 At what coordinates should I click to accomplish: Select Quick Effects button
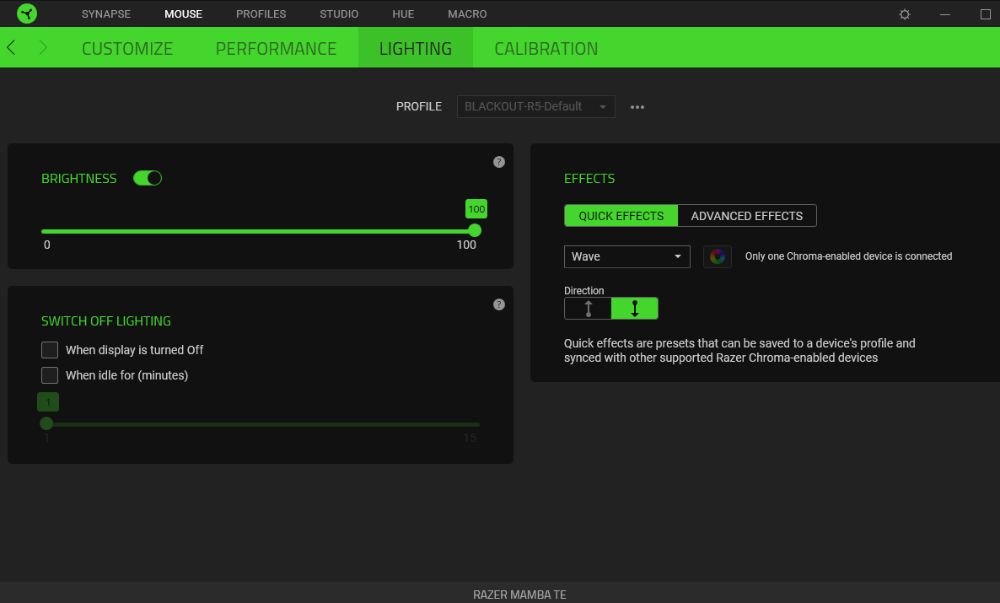[621, 215]
